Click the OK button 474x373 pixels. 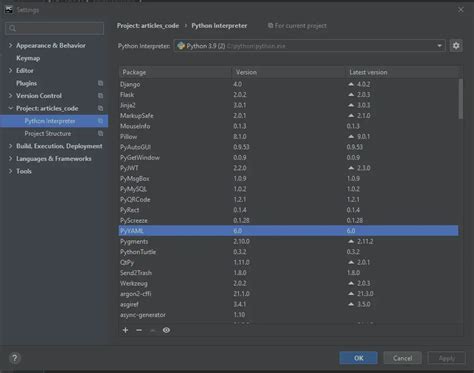tap(358, 358)
